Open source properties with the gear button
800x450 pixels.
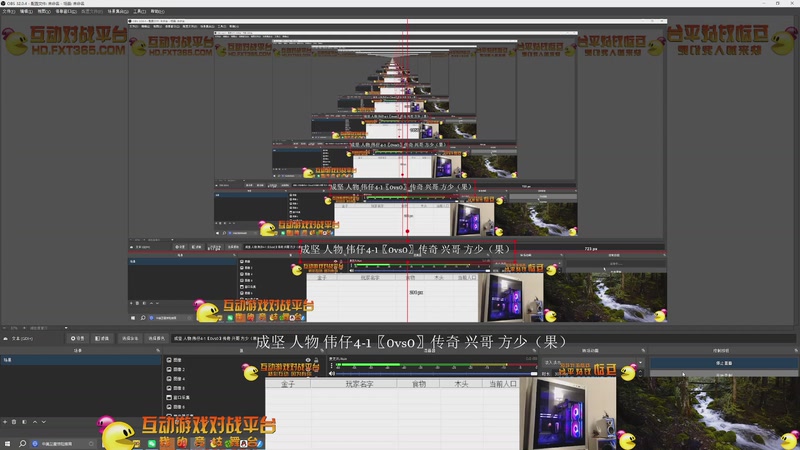pyautogui.click(x=78, y=338)
